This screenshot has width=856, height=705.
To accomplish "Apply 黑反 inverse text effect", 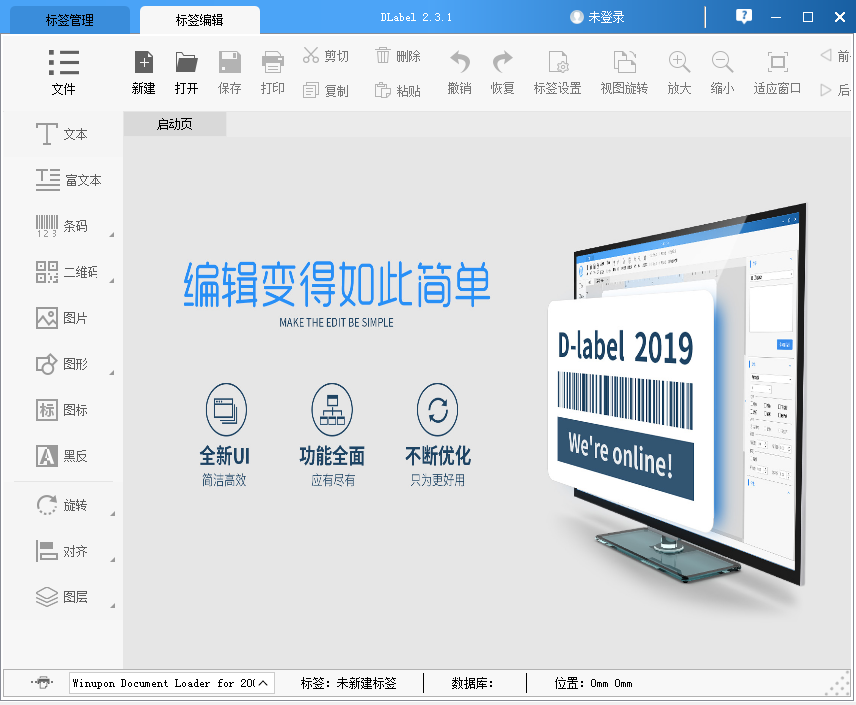I will [62, 455].
